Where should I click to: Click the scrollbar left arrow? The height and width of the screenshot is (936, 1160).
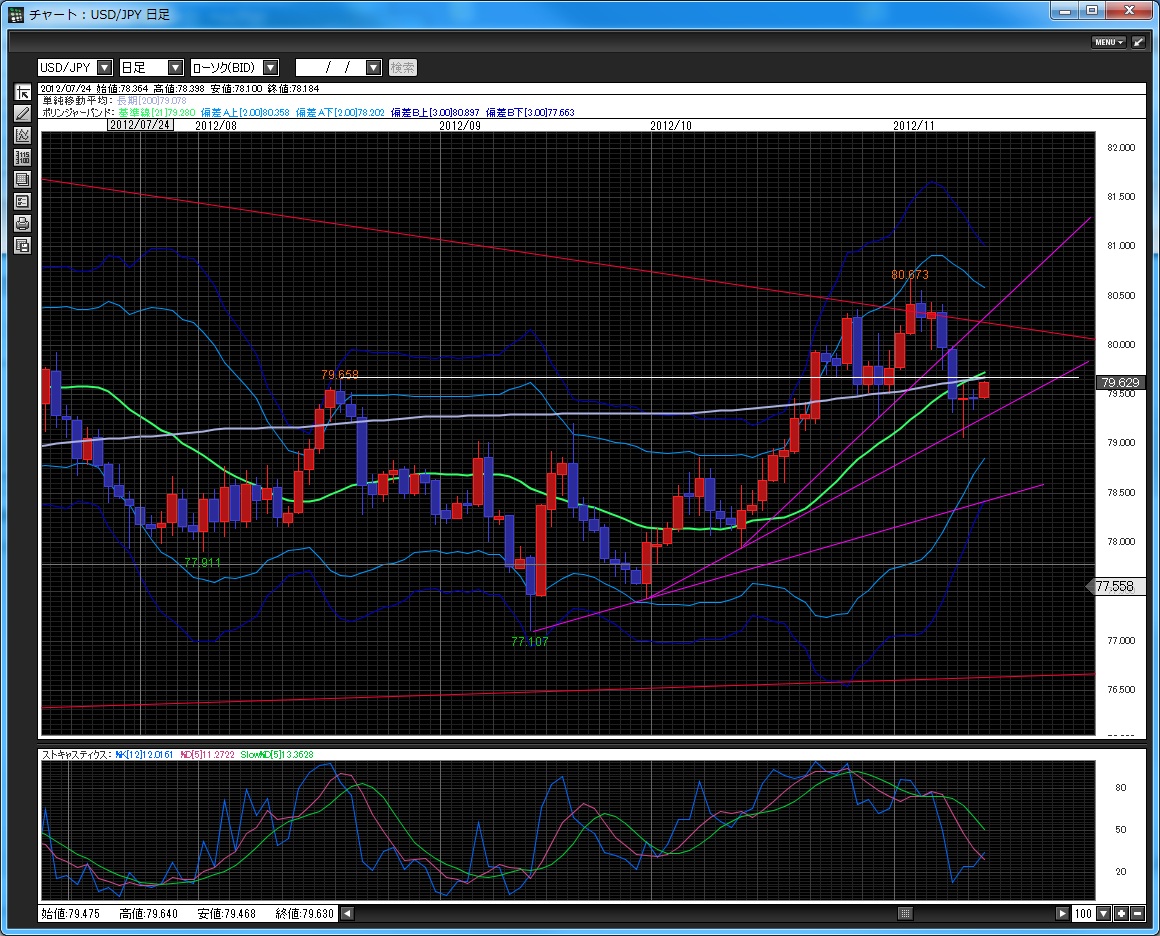click(346, 914)
